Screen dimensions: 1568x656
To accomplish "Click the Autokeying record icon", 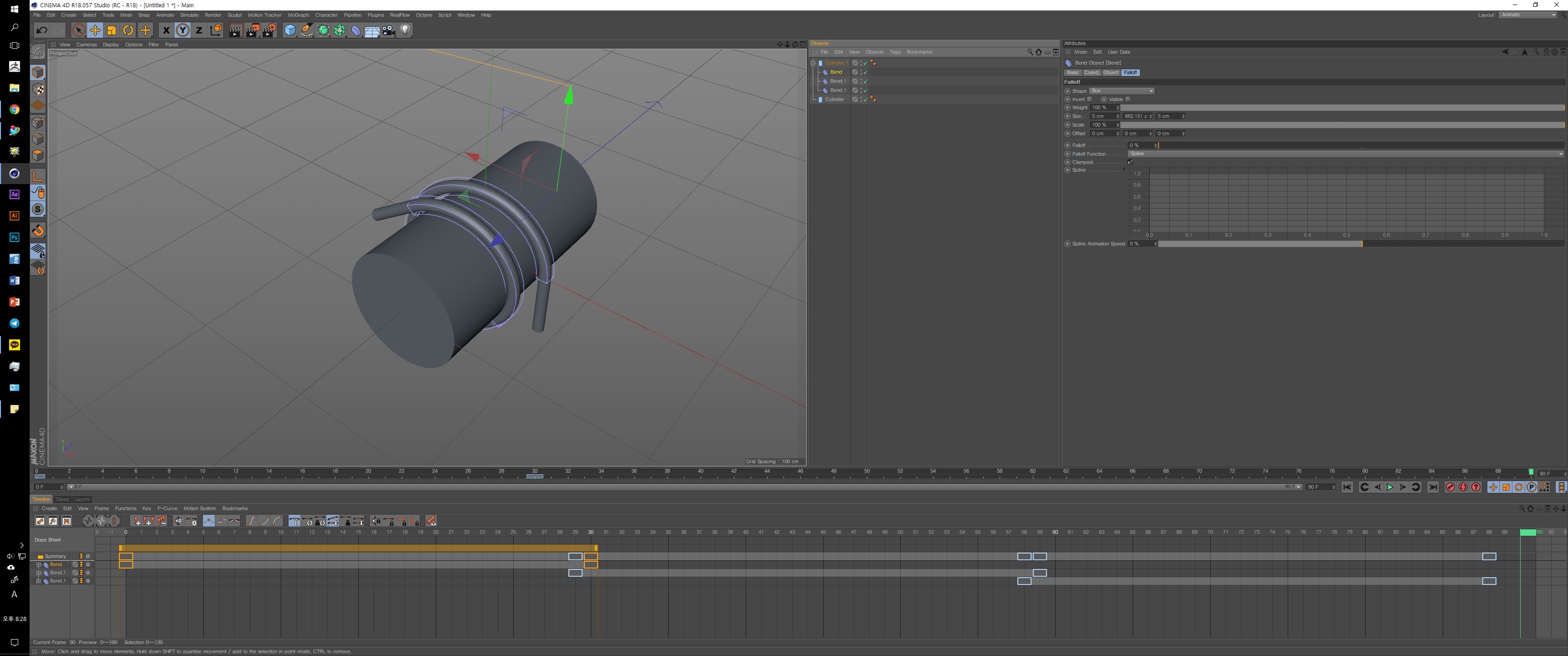I will (1463, 487).
